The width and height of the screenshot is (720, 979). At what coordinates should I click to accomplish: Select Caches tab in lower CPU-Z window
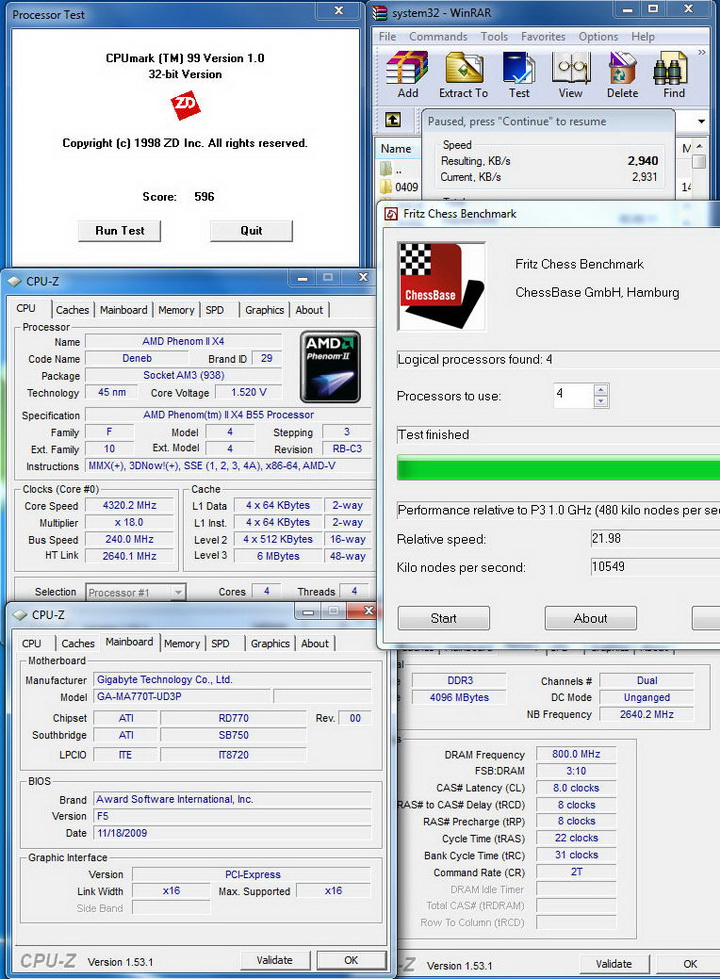pos(78,643)
